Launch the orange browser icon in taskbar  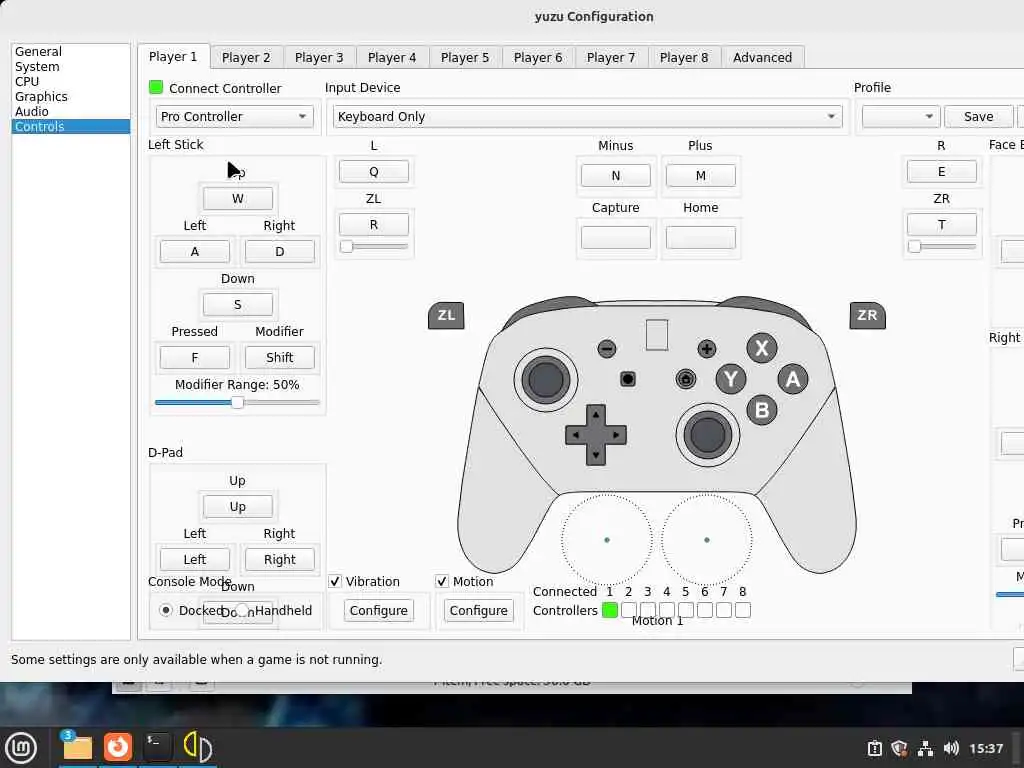click(x=118, y=747)
